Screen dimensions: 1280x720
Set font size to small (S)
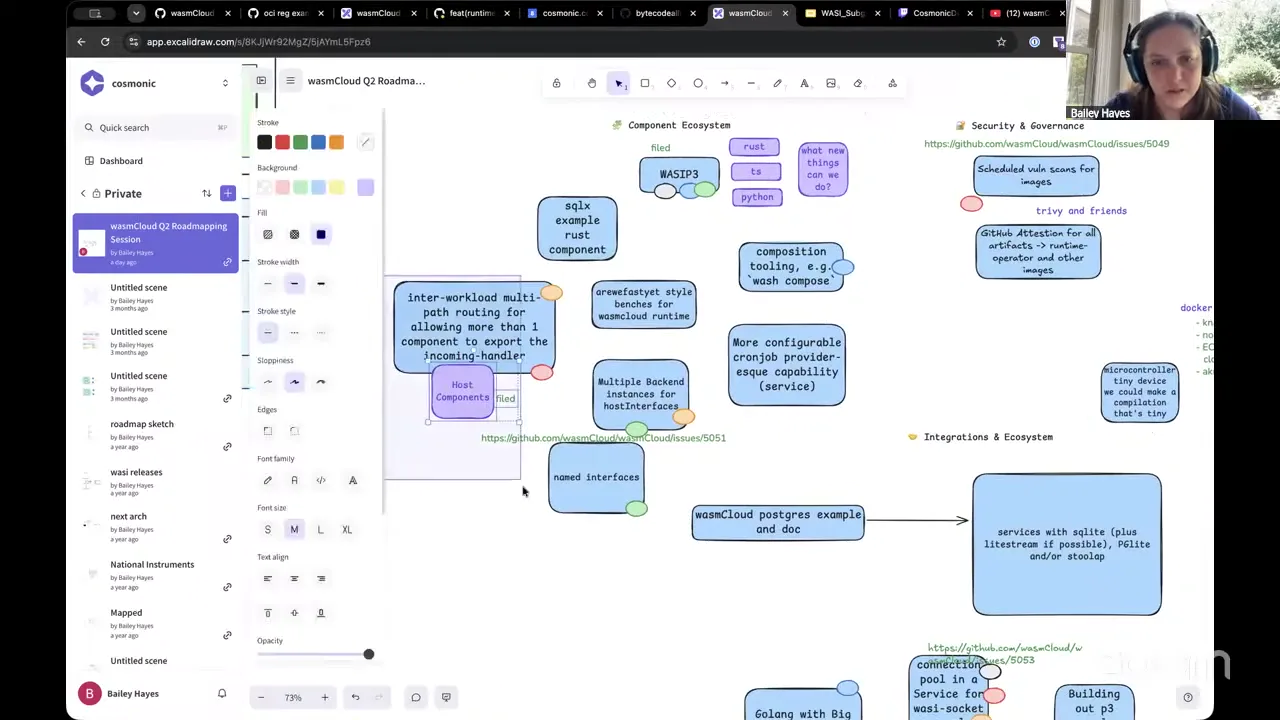coord(268,529)
